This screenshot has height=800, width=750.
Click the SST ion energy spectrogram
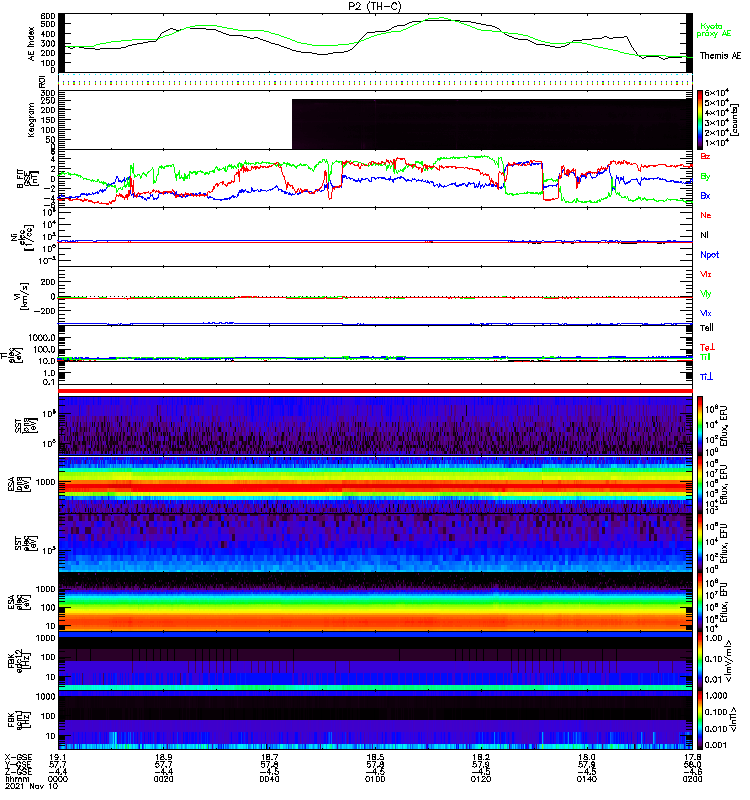coord(375,425)
